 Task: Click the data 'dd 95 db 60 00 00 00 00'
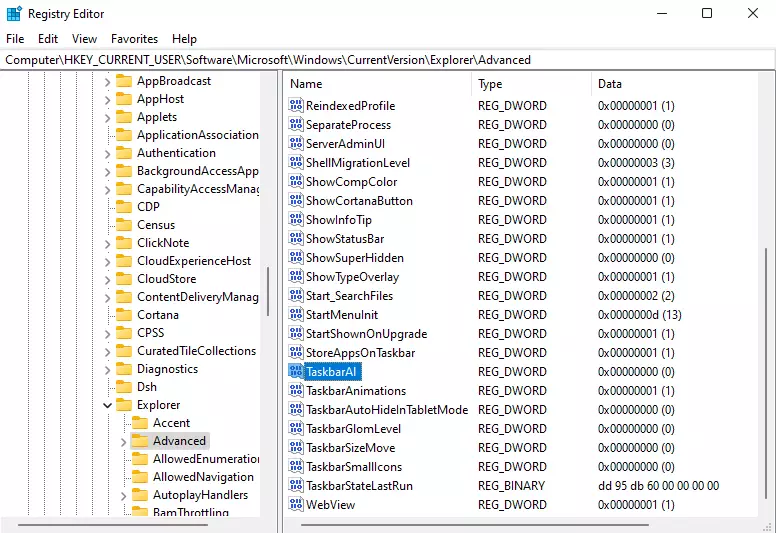point(658,486)
